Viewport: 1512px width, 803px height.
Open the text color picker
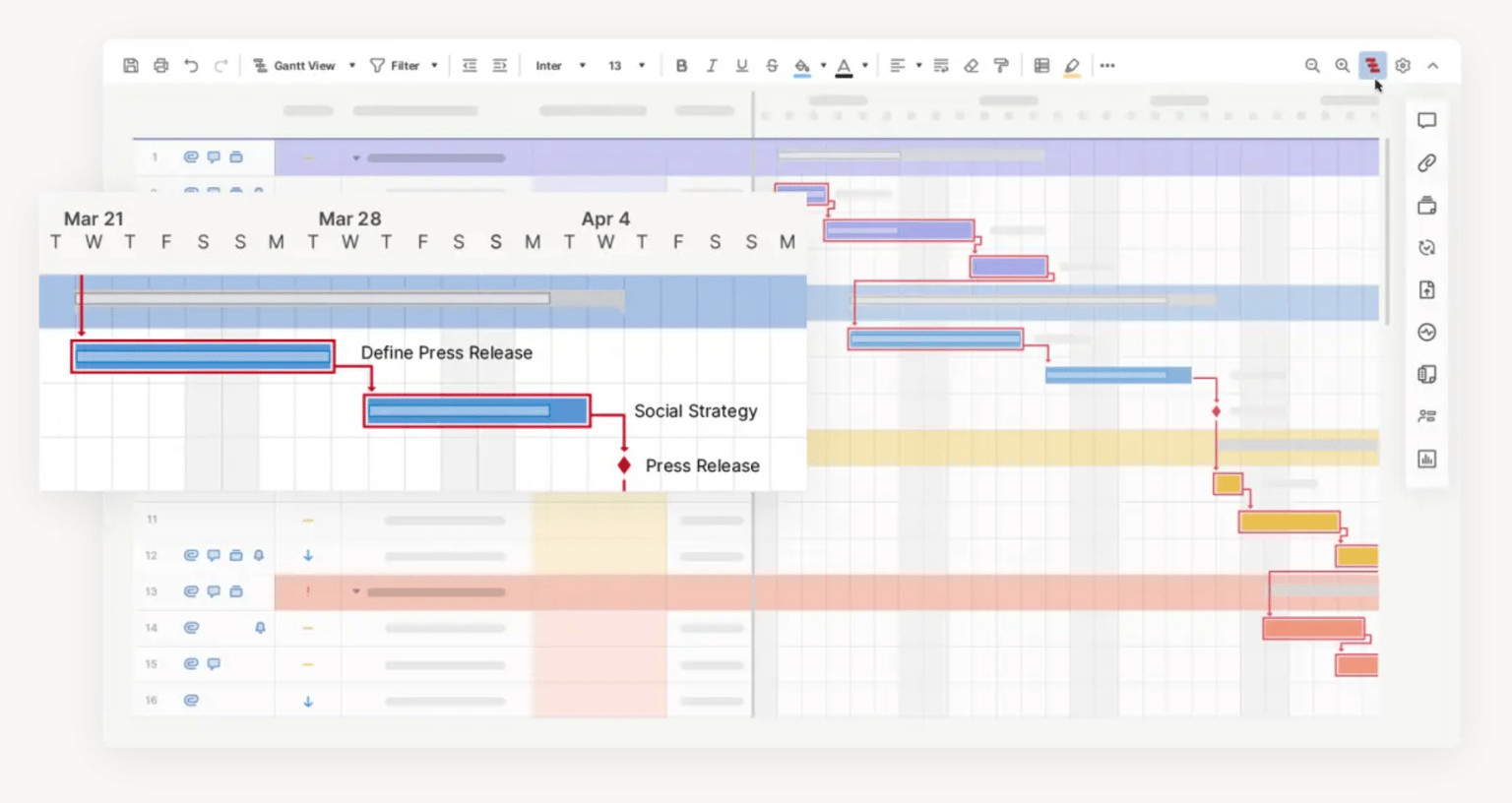coord(845,65)
